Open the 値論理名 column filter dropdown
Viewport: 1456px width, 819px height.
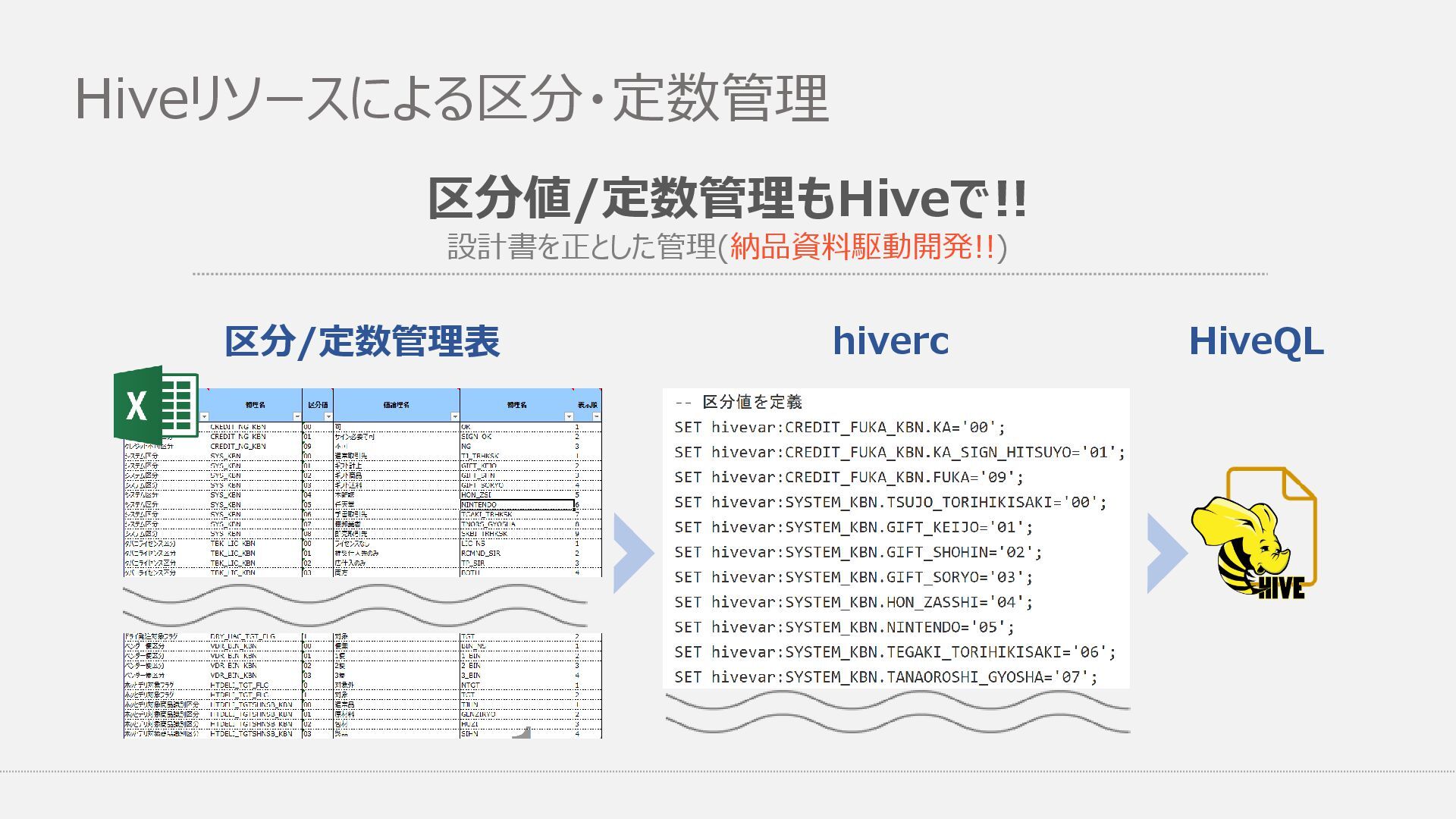coord(454,416)
